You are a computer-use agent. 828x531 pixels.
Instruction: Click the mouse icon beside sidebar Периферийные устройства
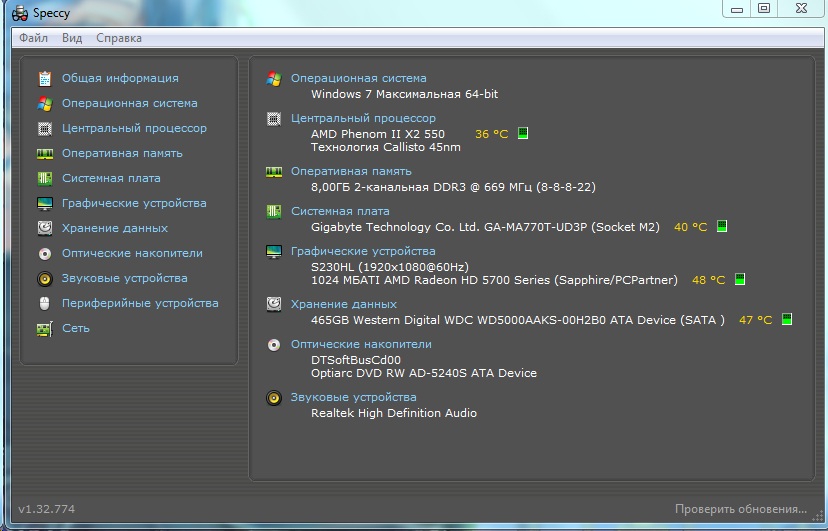pyautogui.click(x=45, y=304)
